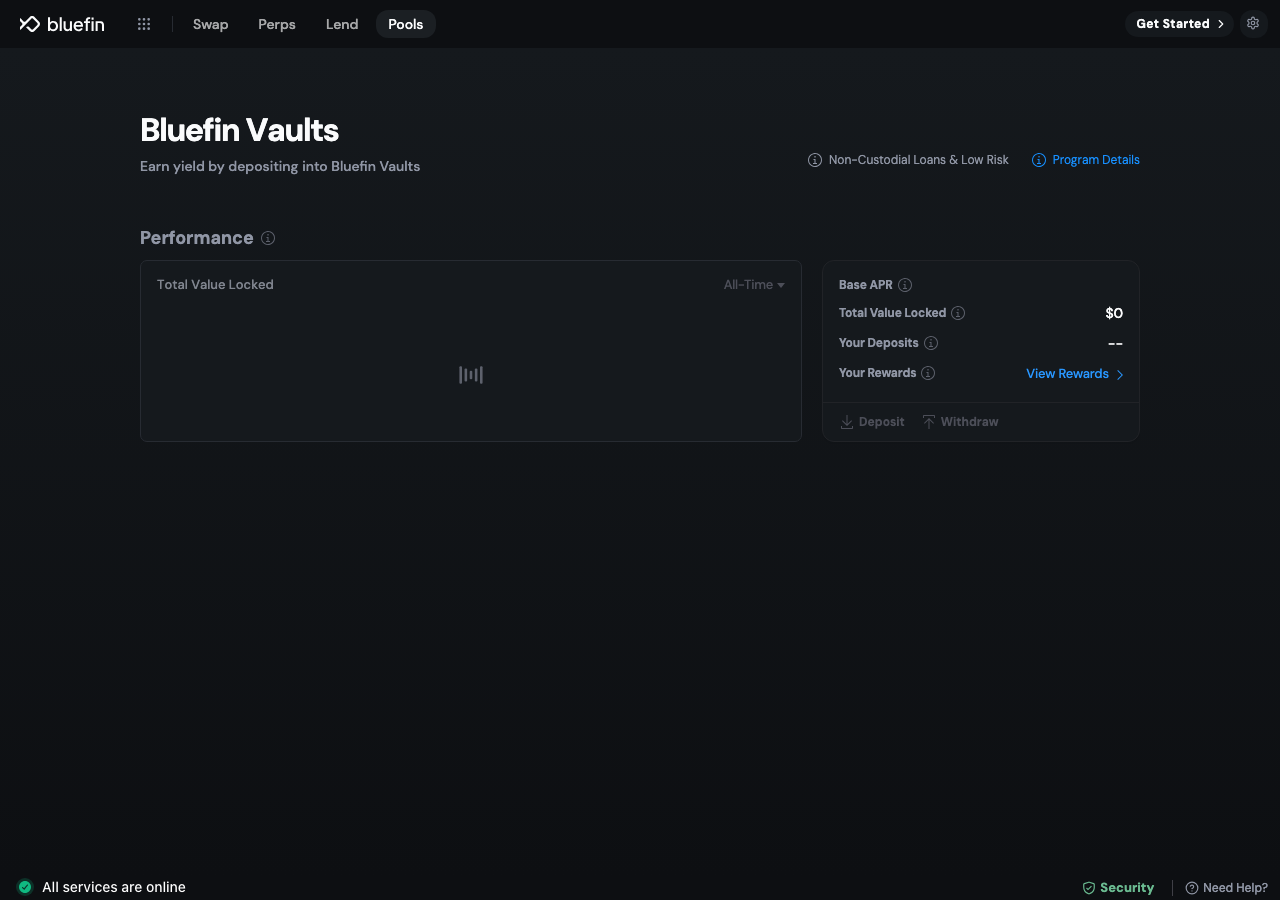This screenshot has width=1280, height=900.
Task: Open the apps grid menu icon
Action: coord(144,24)
